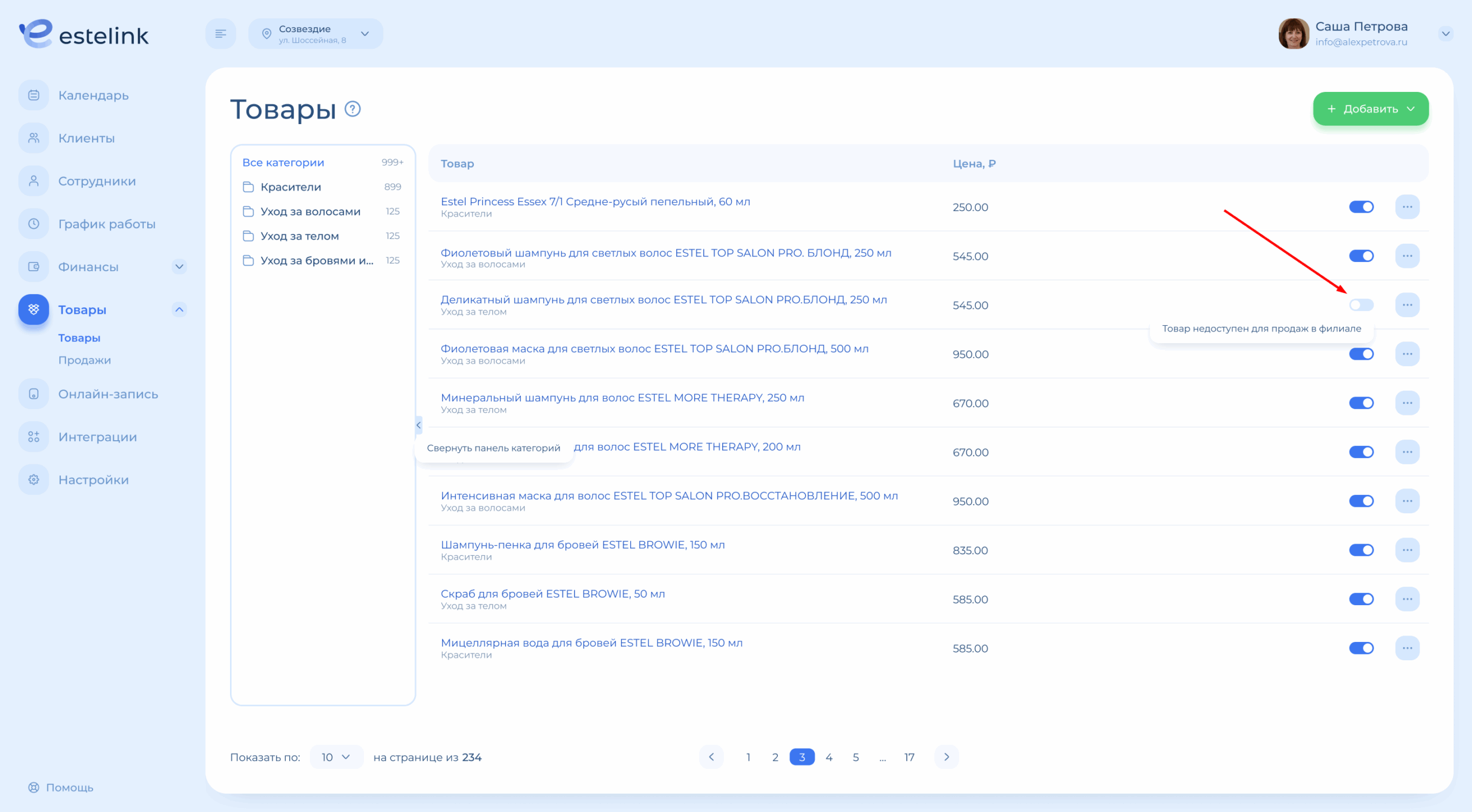Open product Estel Princess Essex 7/1
Image resolution: width=1472 pixels, height=812 pixels.
point(595,202)
